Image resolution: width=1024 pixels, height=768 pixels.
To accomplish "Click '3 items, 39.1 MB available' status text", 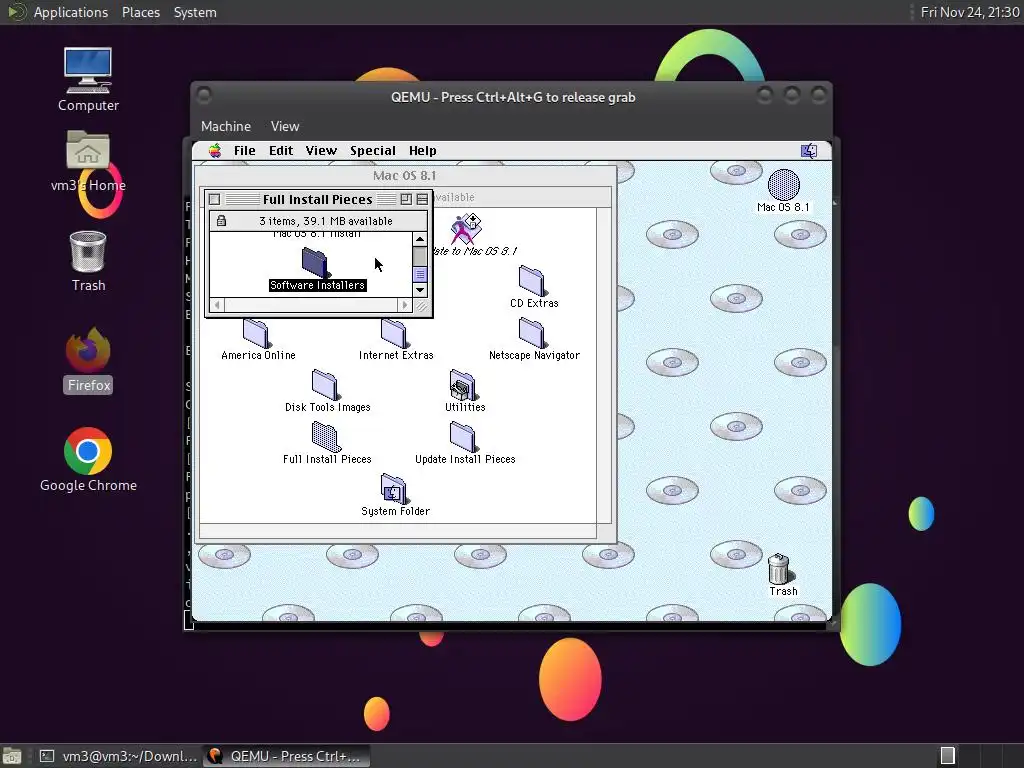I will (325, 221).
